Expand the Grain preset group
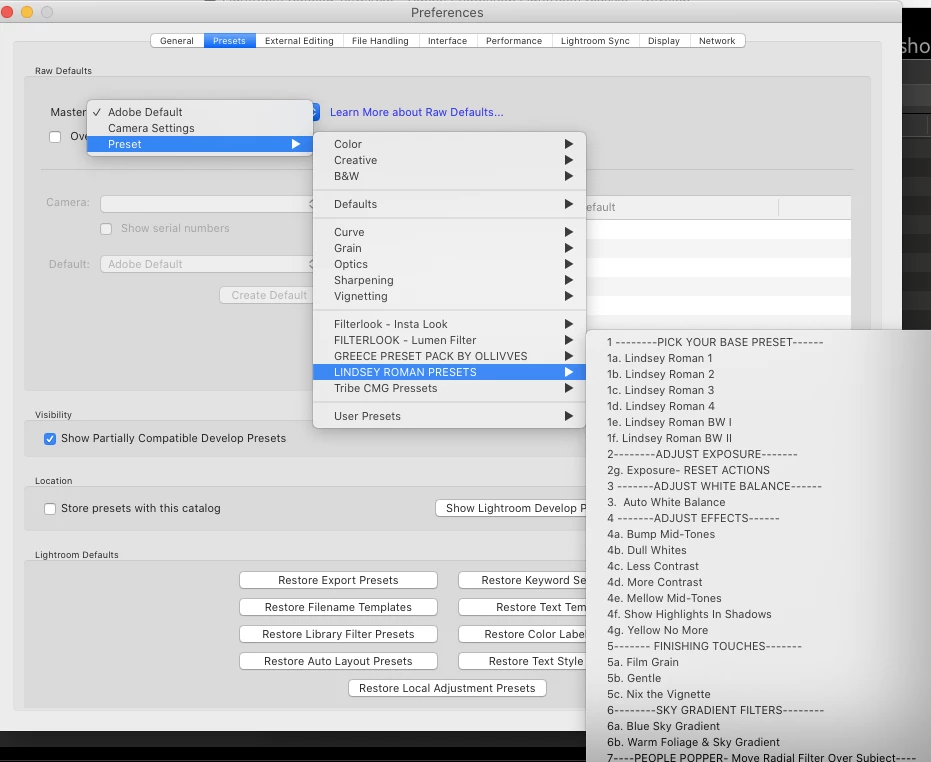 tap(449, 248)
